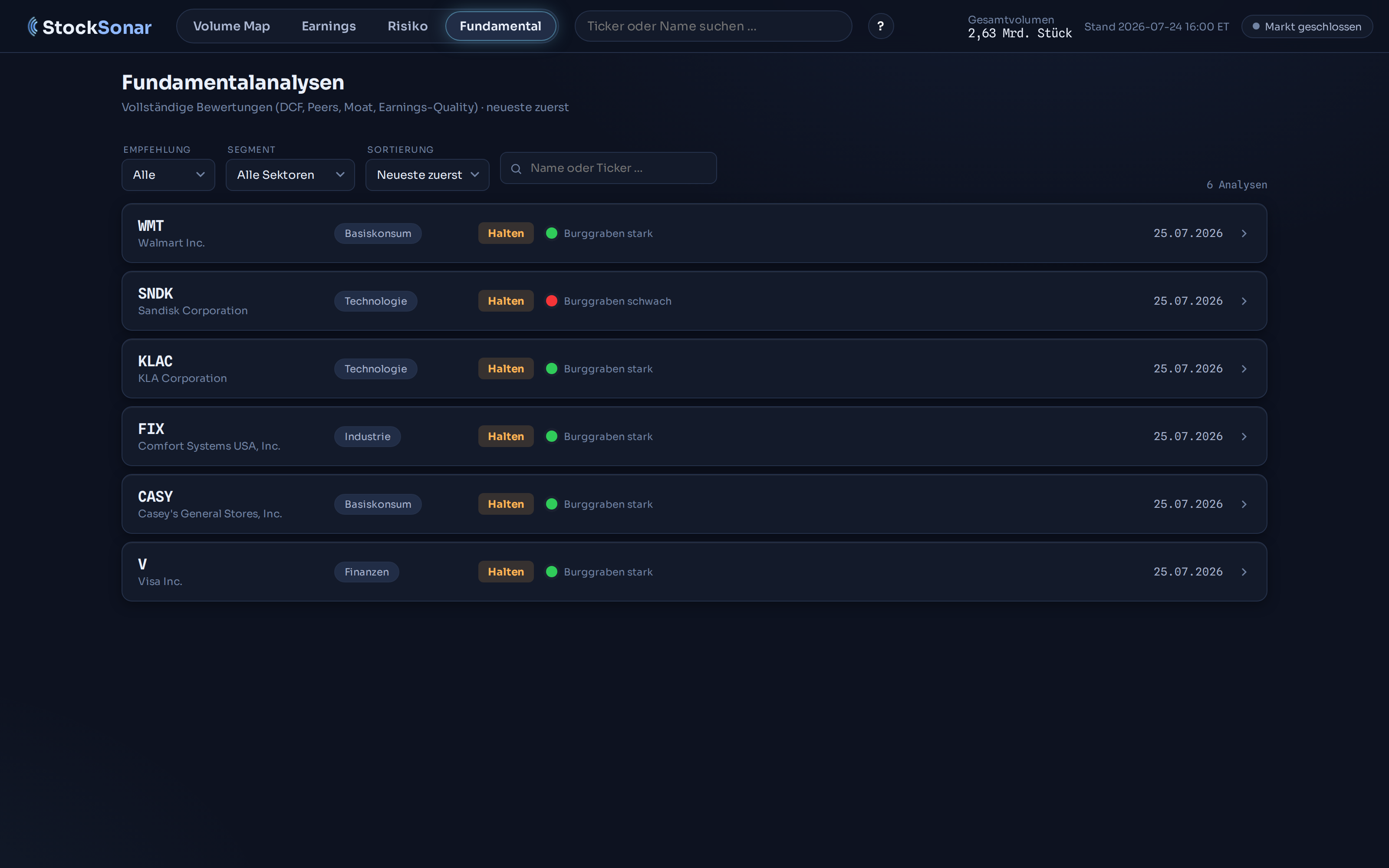Screen dimensions: 1389x868
Task: Click the green moat dot in CASY row
Action: point(552,504)
